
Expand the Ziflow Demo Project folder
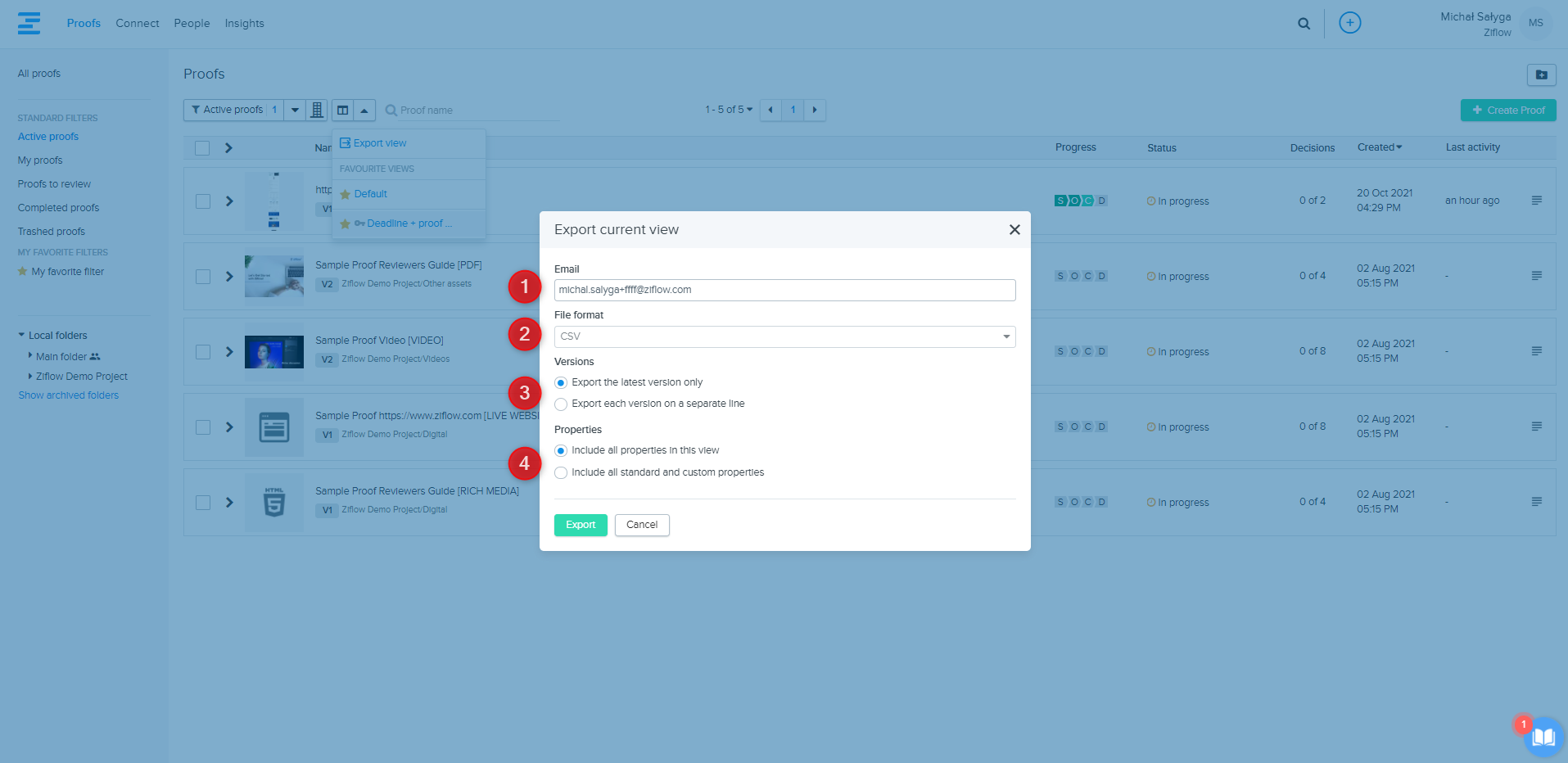(x=30, y=377)
